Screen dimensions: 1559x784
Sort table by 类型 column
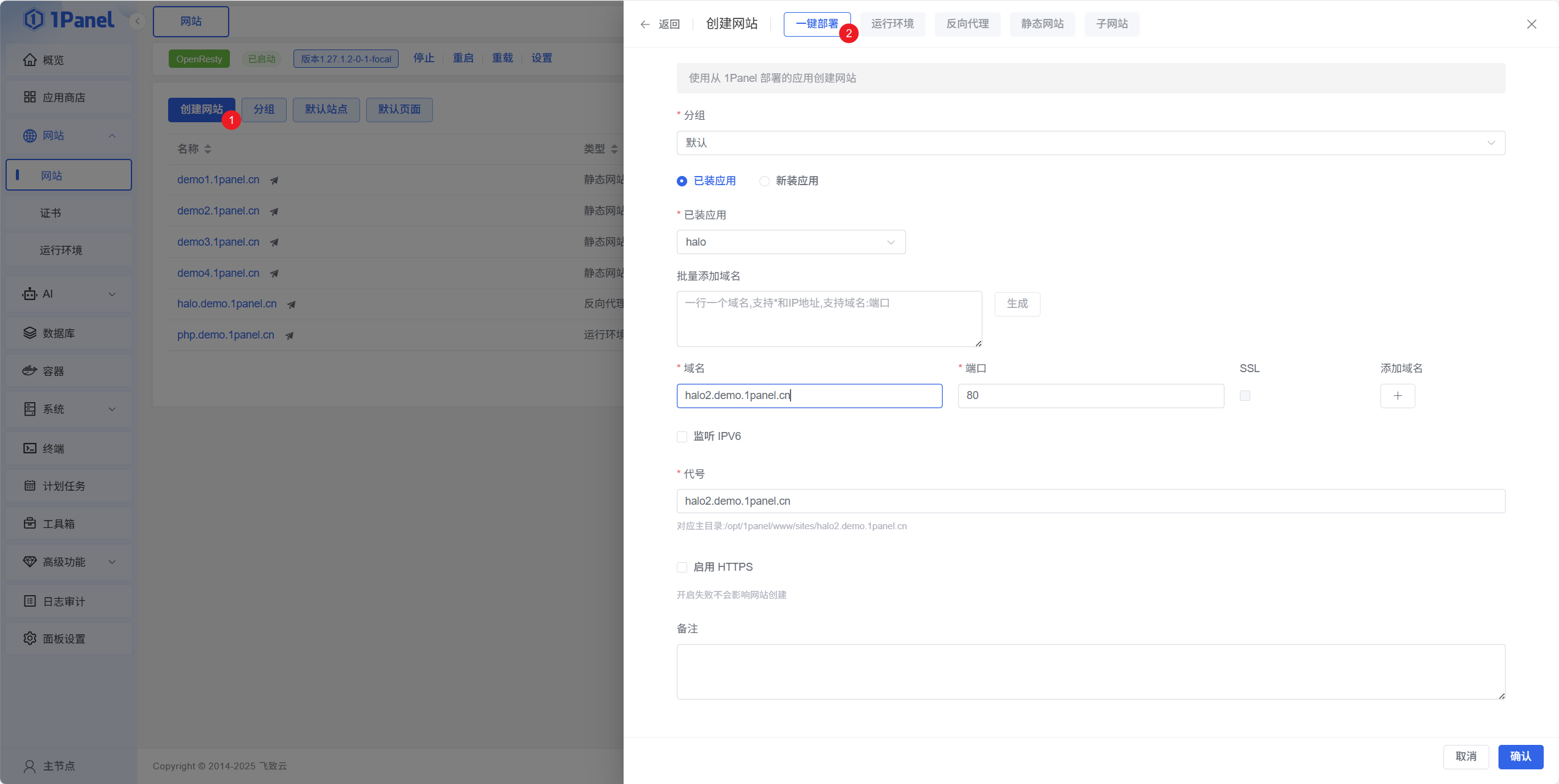tap(614, 149)
